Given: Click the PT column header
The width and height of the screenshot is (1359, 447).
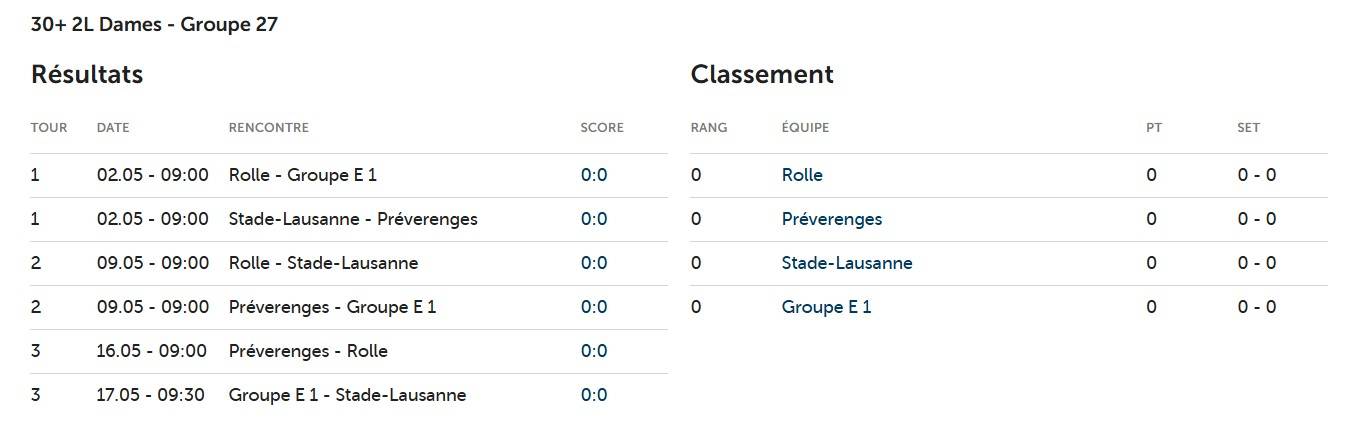Looking at the screenshot, I should [x=1154, y=128].
